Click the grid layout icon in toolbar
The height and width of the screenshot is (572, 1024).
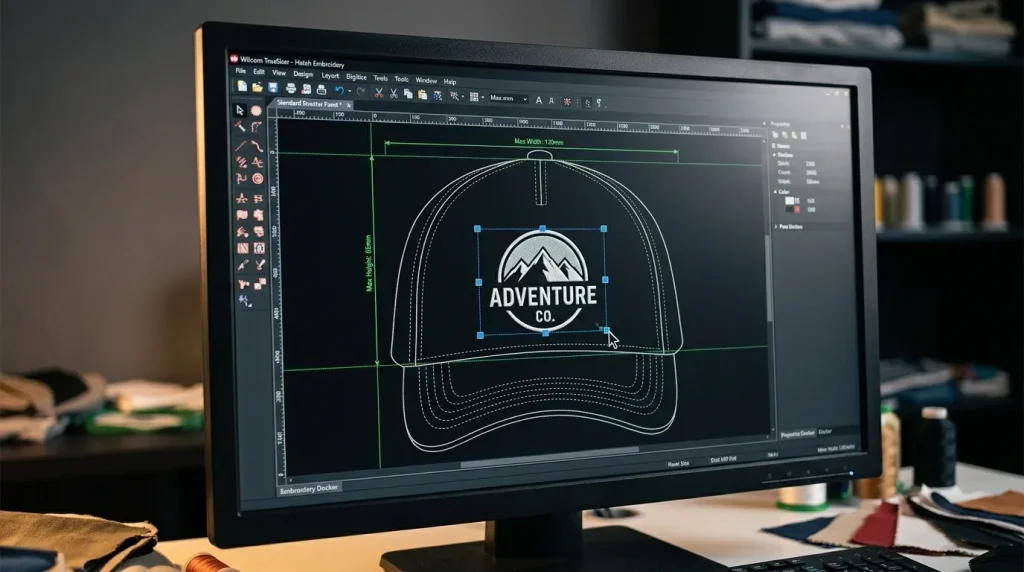(x=474, y=97)
